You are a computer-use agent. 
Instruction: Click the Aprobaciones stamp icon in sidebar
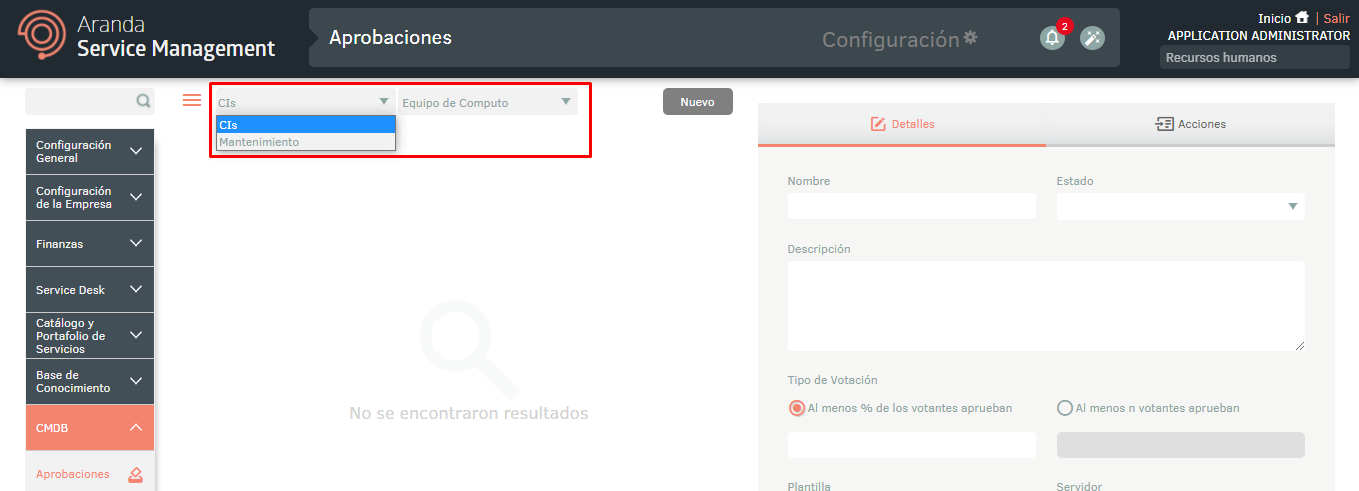[136, 475]
